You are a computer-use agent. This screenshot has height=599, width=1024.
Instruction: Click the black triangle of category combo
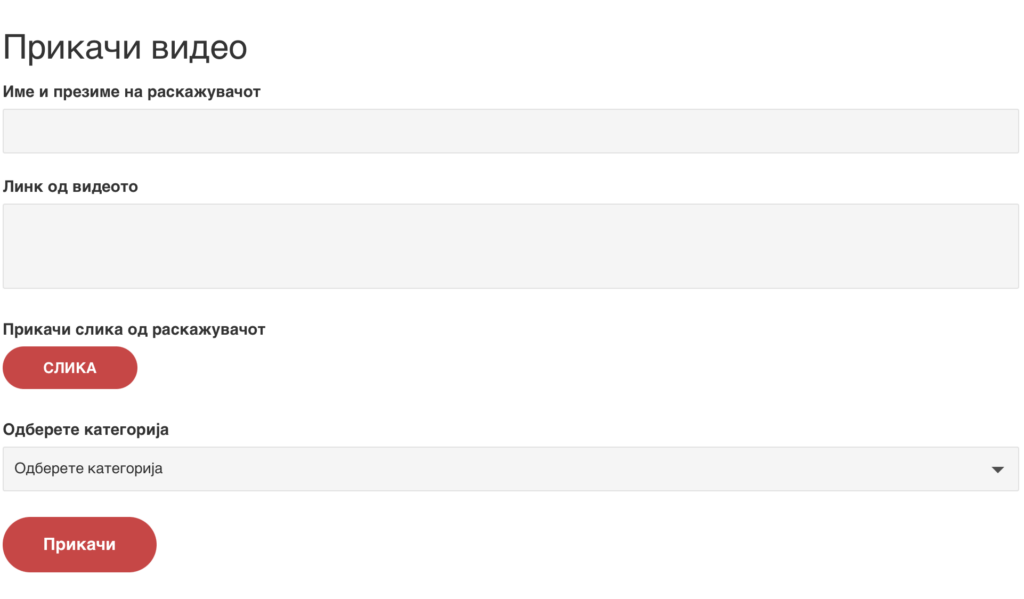[x=997, y=469]
